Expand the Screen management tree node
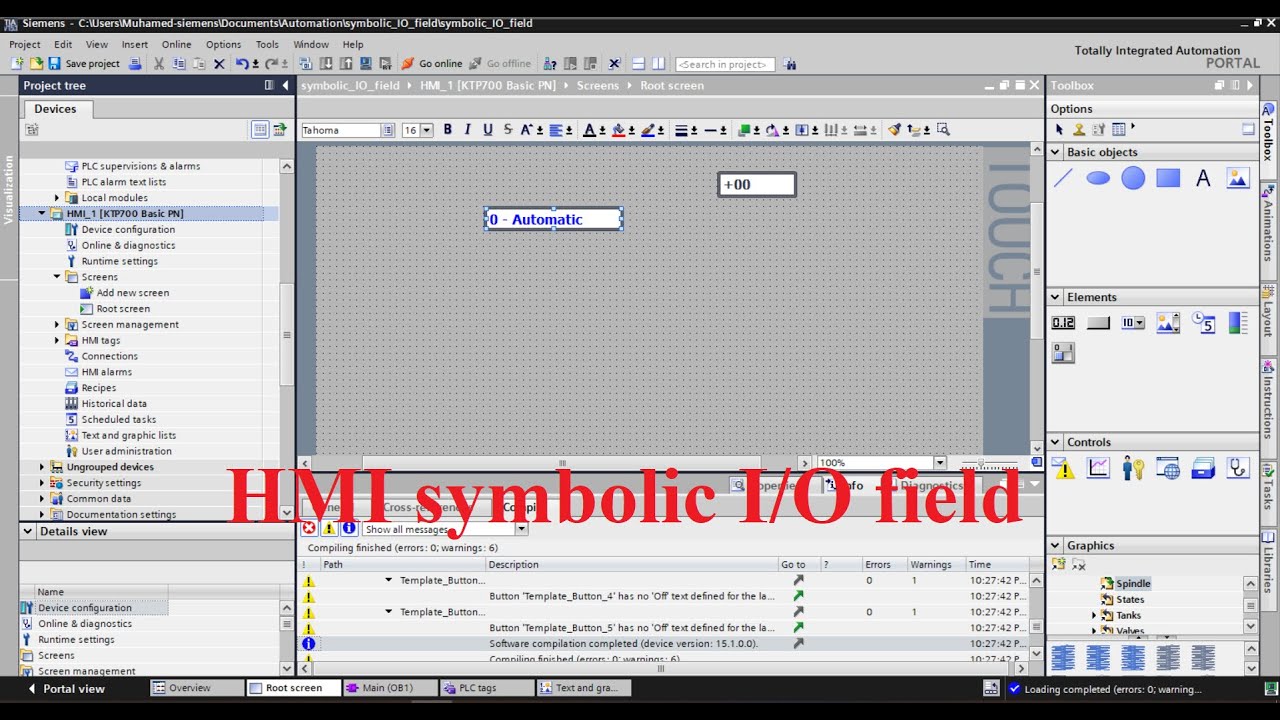 tap(57, 324)
